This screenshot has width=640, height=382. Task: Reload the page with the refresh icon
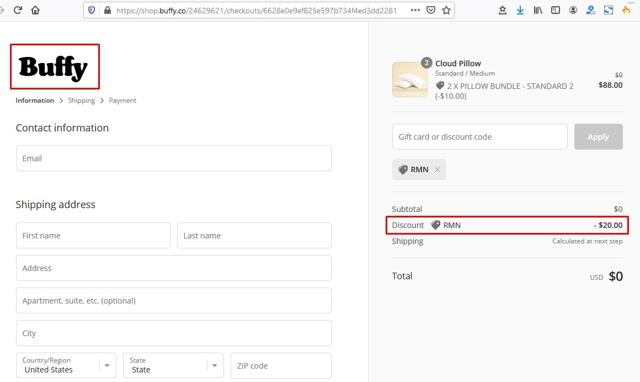18,10
